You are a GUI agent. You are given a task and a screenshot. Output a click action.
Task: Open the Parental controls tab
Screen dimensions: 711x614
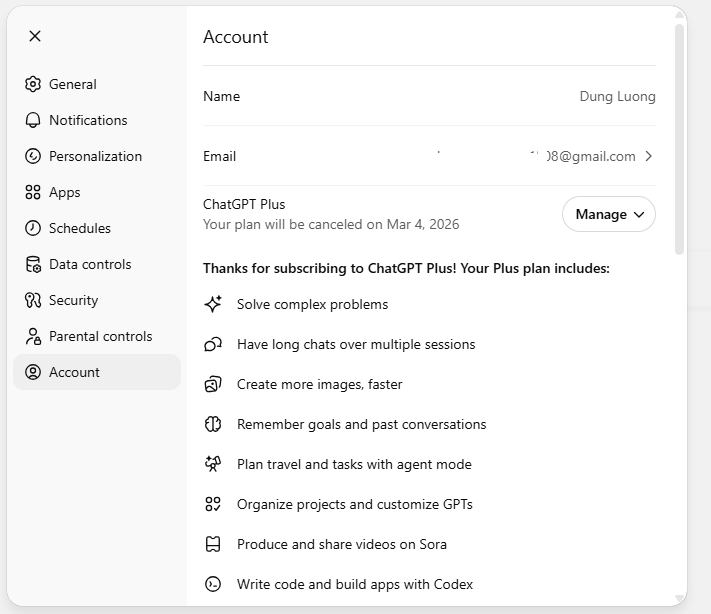click(97, 336)
